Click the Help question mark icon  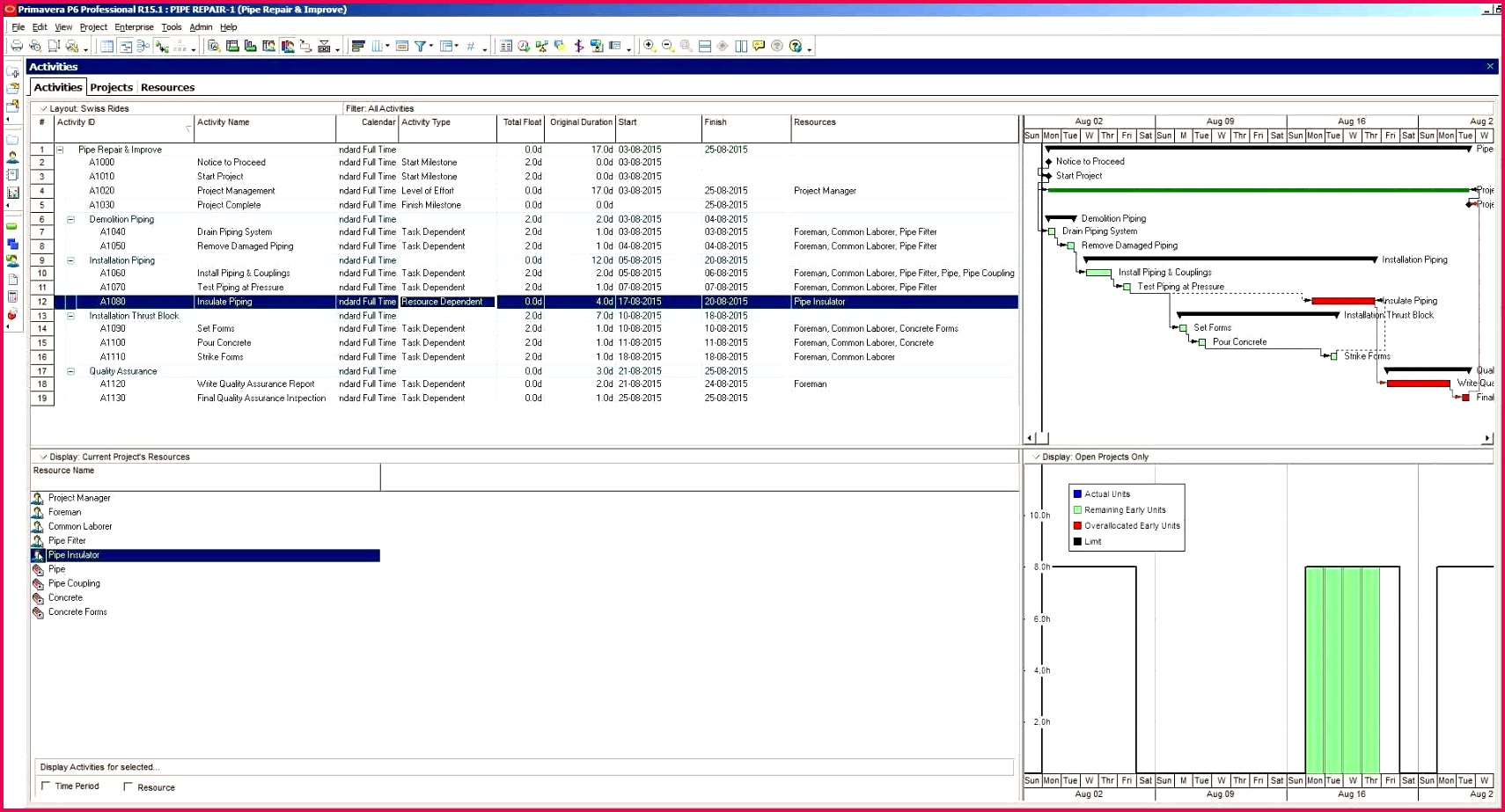point(795,46)
